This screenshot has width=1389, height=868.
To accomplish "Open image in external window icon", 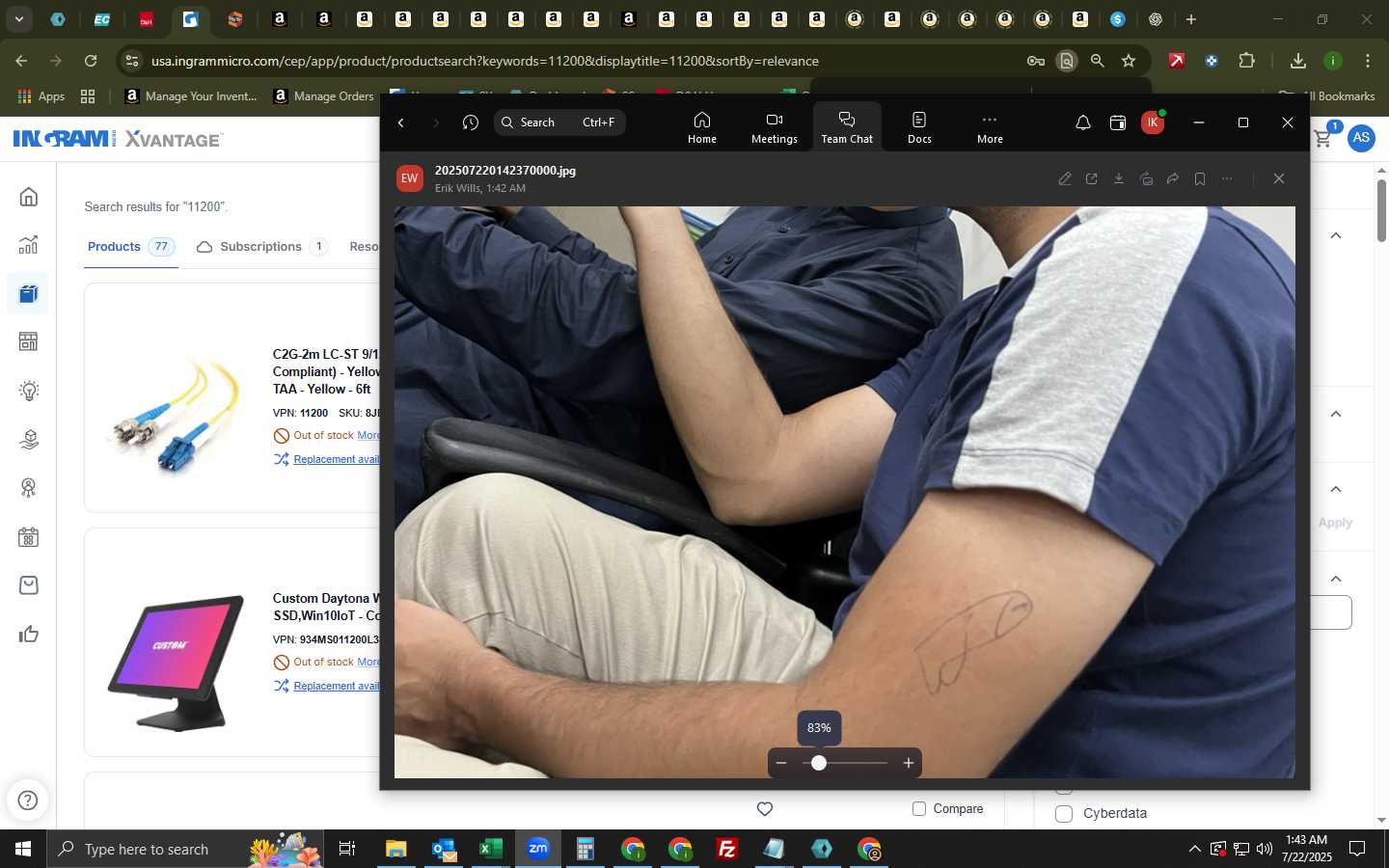I will tap(1092, 178).
